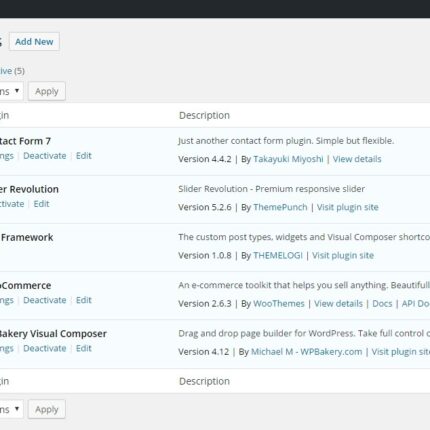Screen dimensions: 430x430
Task: Click 'The custom post types' description
Action: pos(304,237)
